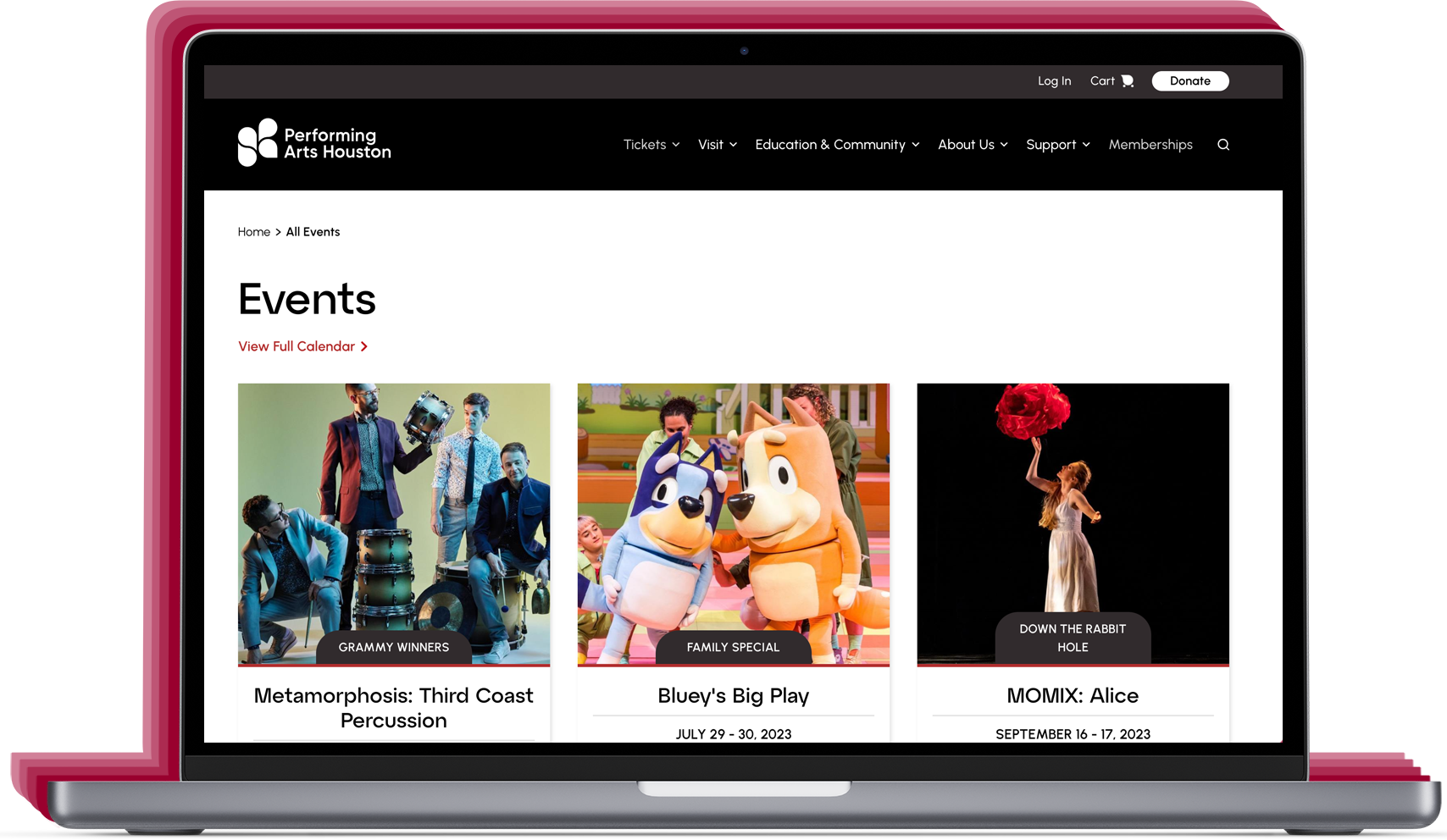Click the July 29 - 30, 2023 date
This screenshot has width=1447, height=840.
[x=734, y=734]
